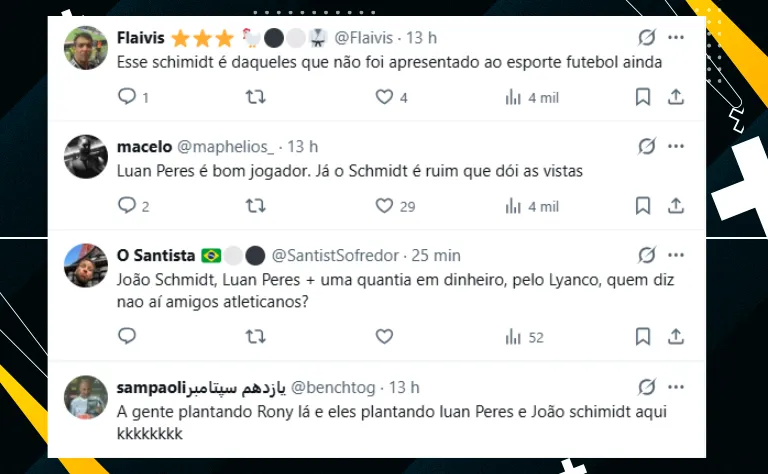Retweet O Santista's post
This screenshot has height=474, width=768.
[x=256, y=337]
